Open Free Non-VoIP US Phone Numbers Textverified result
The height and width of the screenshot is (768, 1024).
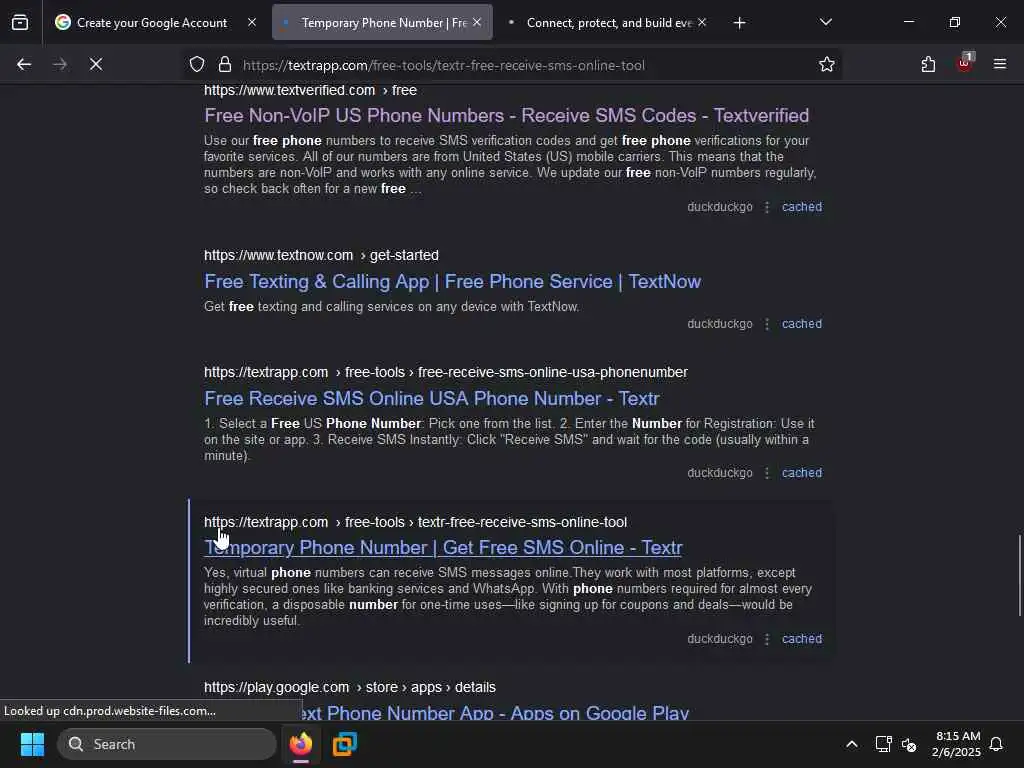coord(507,116)
